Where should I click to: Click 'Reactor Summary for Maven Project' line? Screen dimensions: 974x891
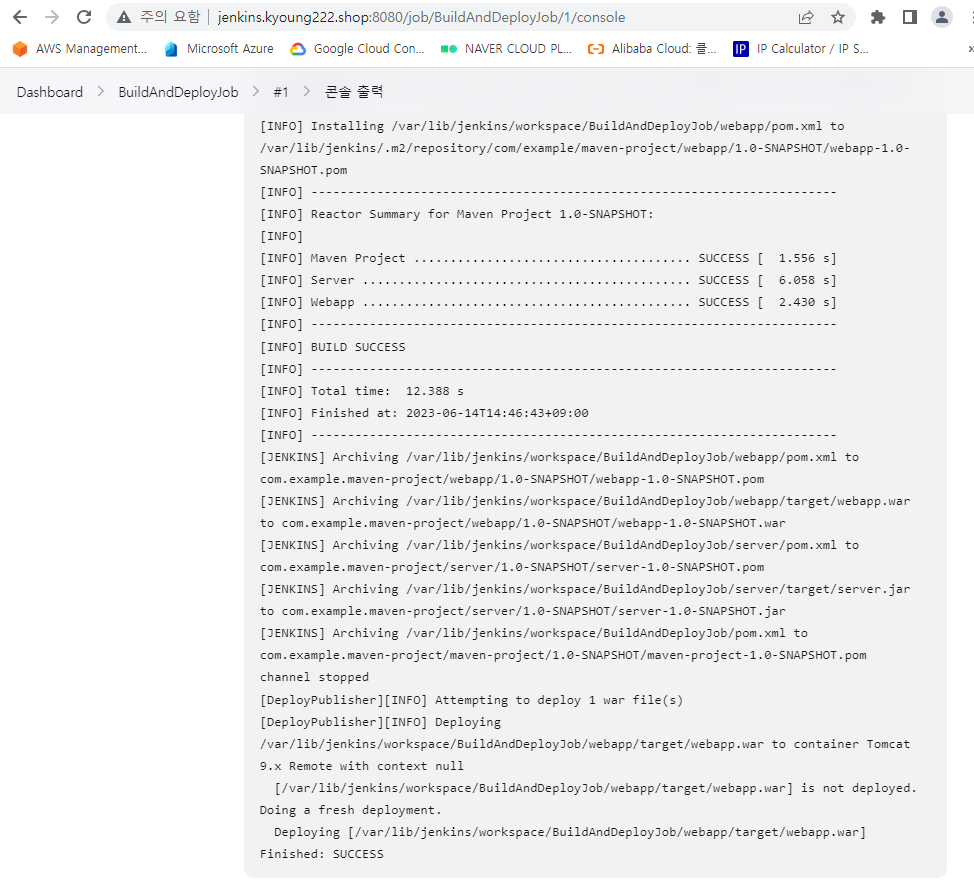(x=457, y=214)
